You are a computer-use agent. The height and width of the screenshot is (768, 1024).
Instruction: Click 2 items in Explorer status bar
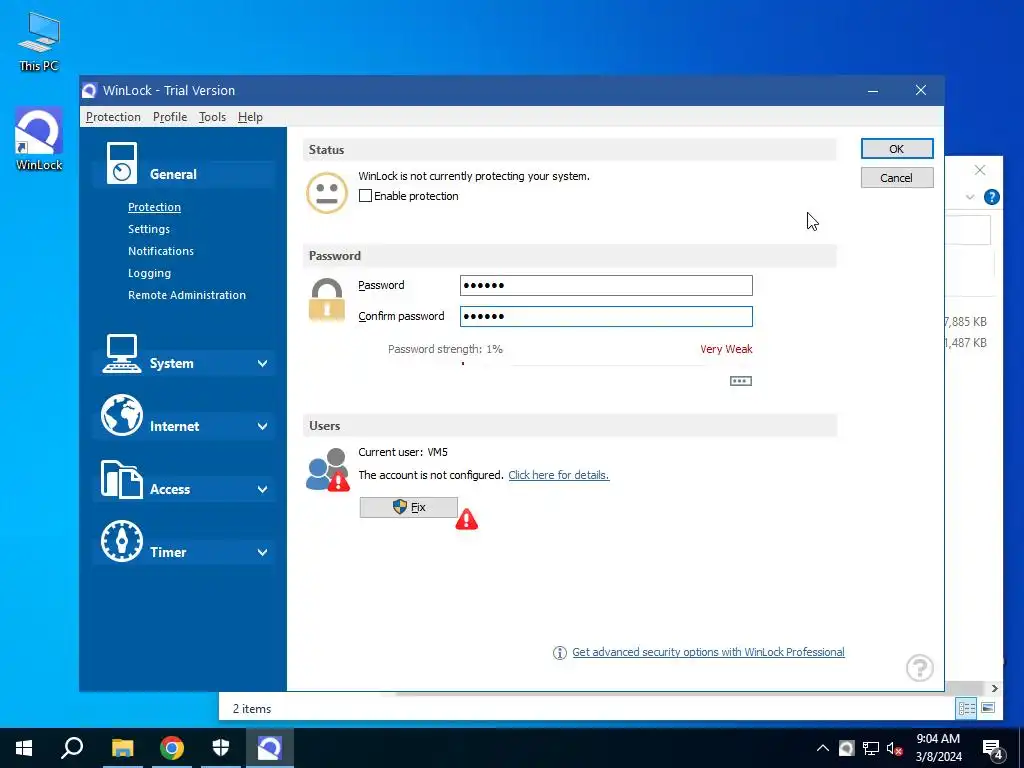pyautogui.click(x=252, y=709)
